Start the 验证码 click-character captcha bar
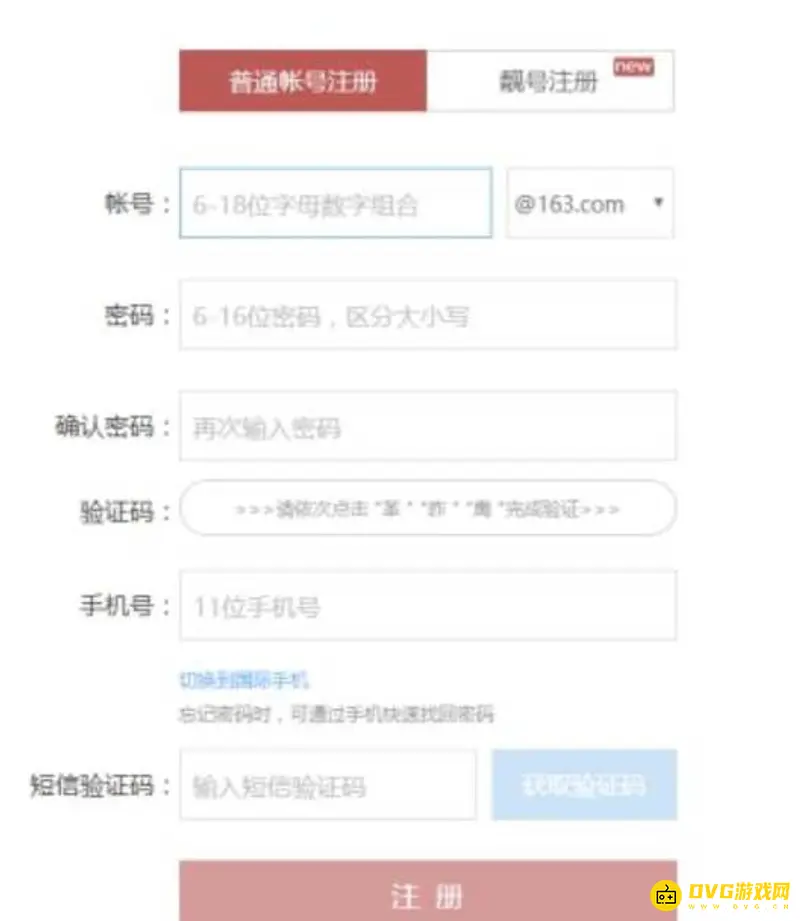 pos(428,508)
